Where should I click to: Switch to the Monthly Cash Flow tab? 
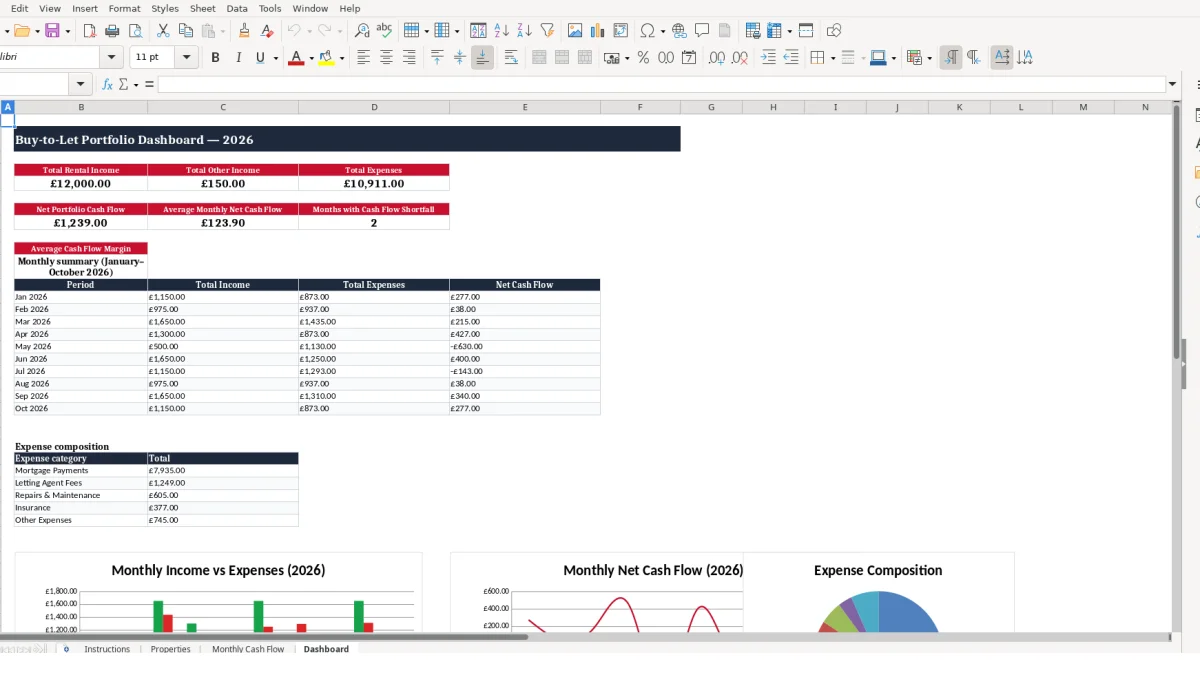248,649
